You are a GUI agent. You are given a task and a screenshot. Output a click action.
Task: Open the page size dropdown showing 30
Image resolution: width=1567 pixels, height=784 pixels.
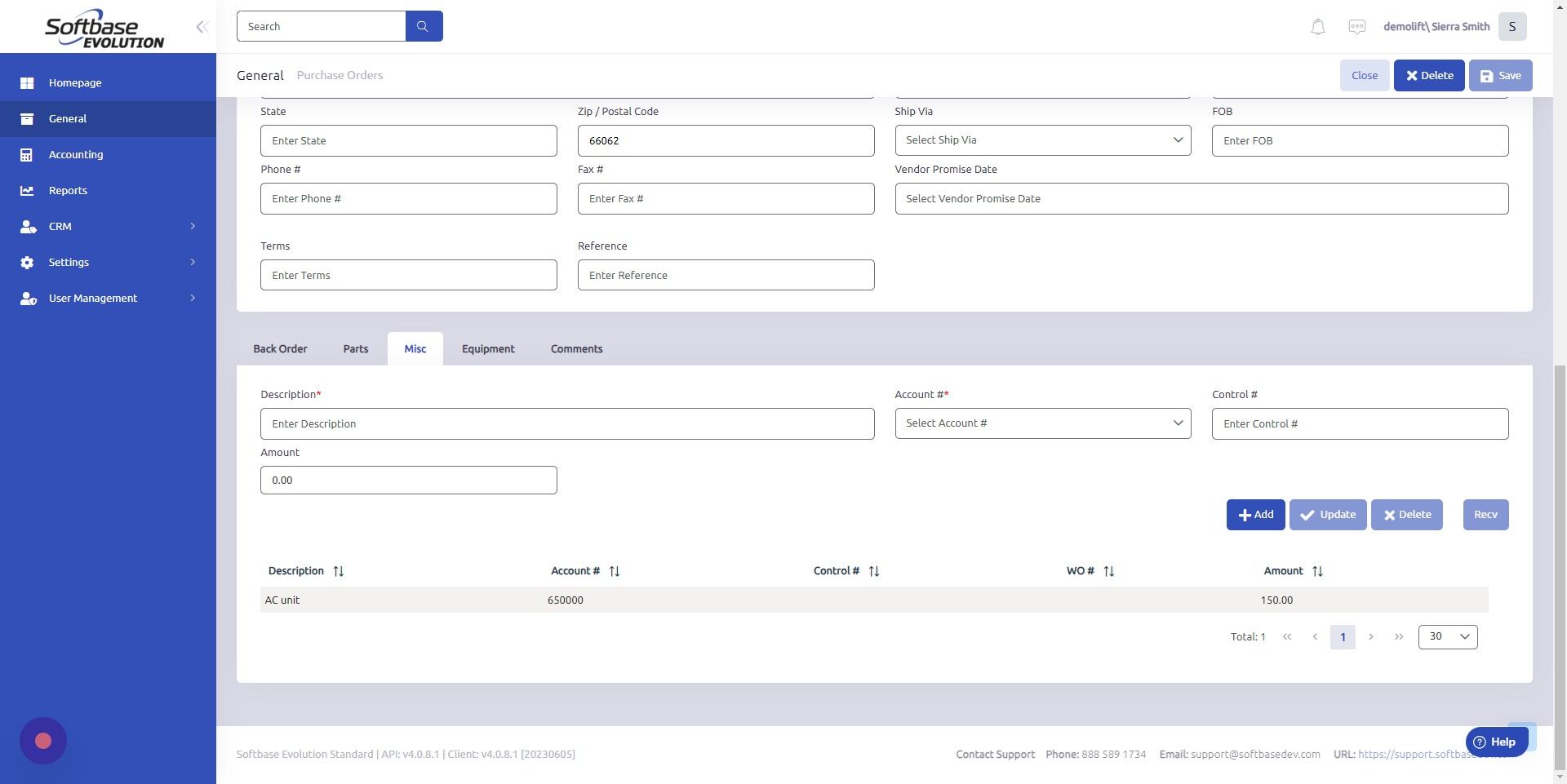coord(1447,636)
